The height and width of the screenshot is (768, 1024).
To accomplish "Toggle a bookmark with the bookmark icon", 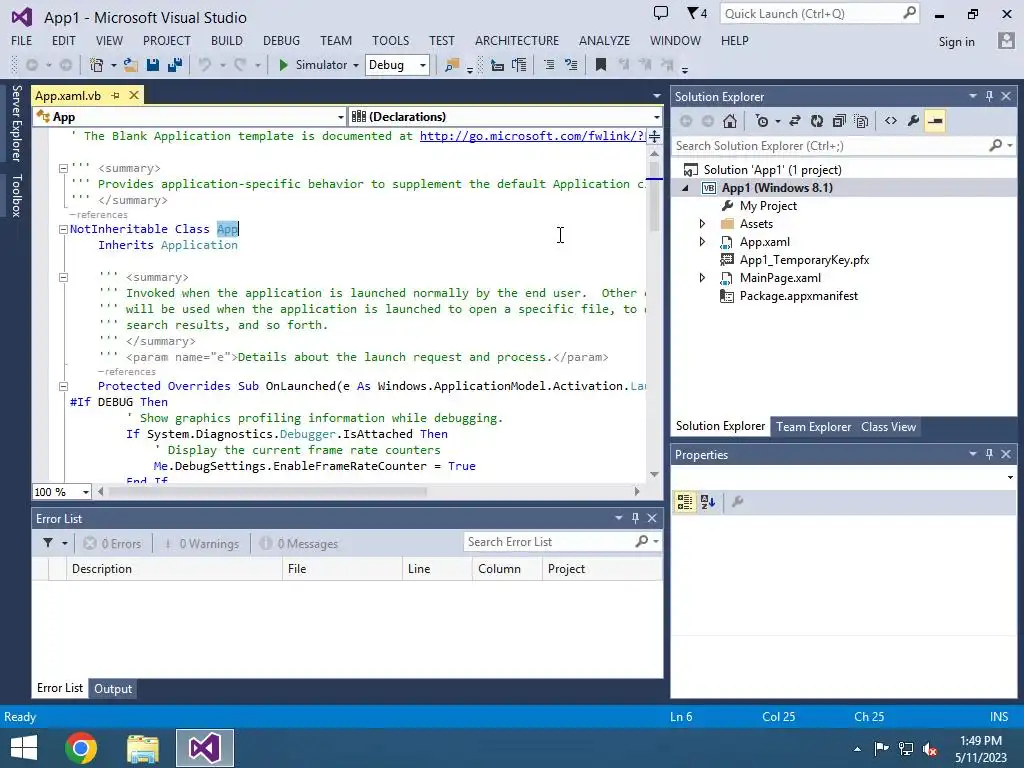I will [x=601, y=65].
